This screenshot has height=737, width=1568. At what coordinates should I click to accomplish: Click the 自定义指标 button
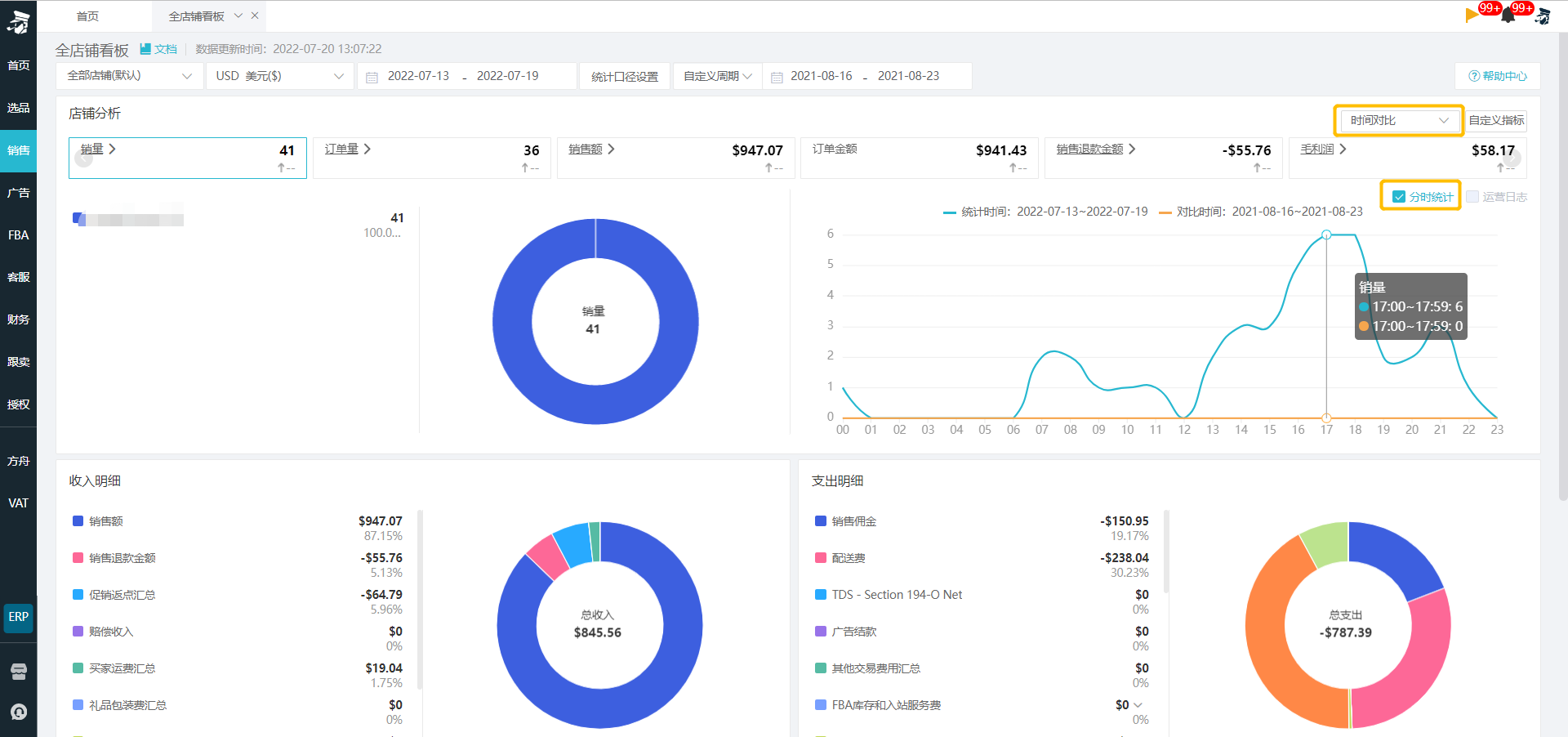point(1496,120)
